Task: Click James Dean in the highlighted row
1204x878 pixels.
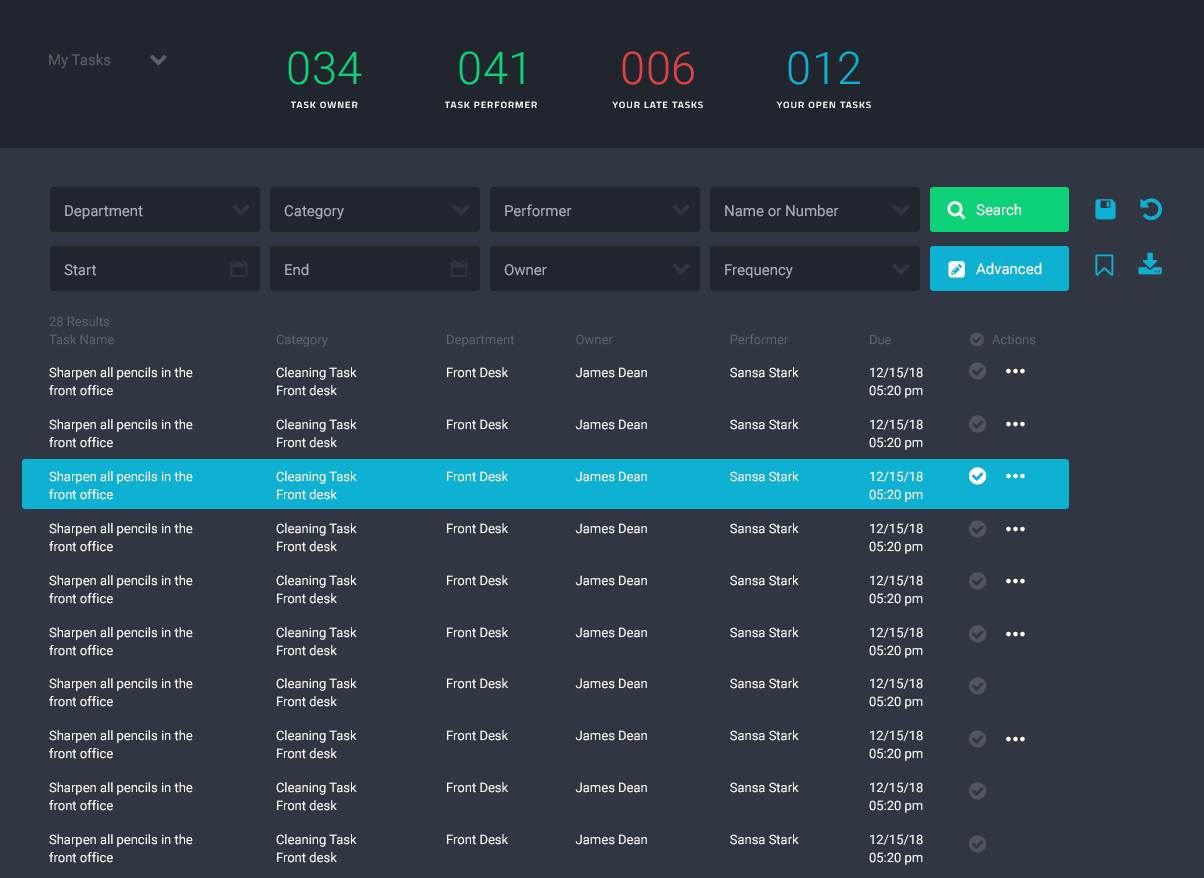Action: pos(611,477)
